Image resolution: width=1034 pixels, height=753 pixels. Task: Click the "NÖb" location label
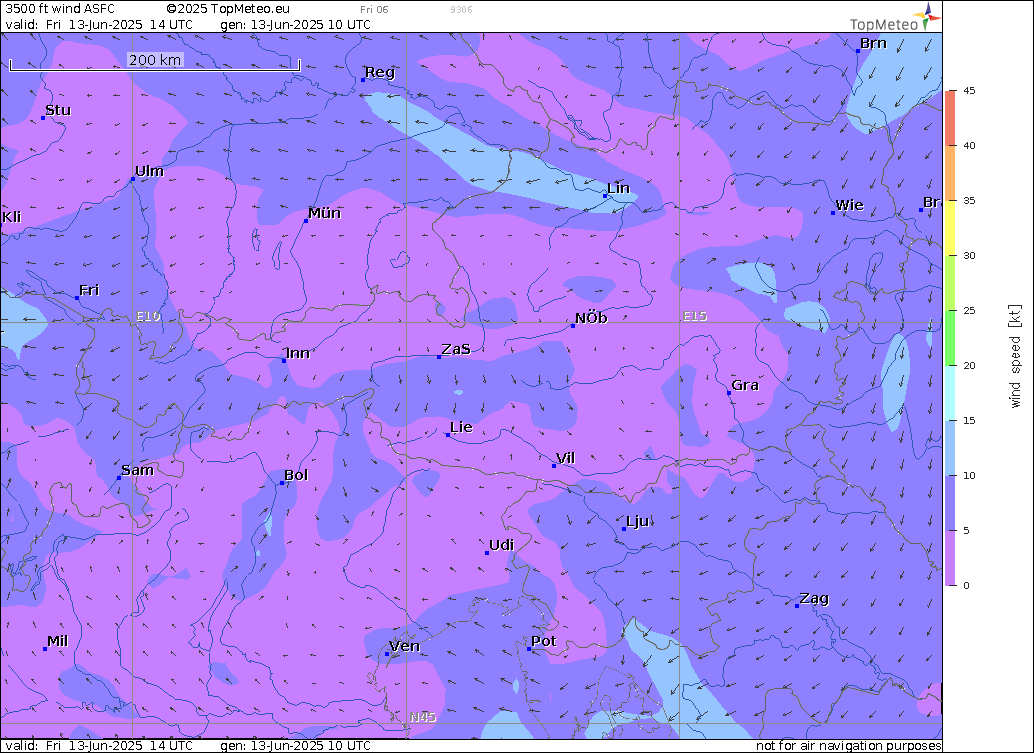coord(592,318)
